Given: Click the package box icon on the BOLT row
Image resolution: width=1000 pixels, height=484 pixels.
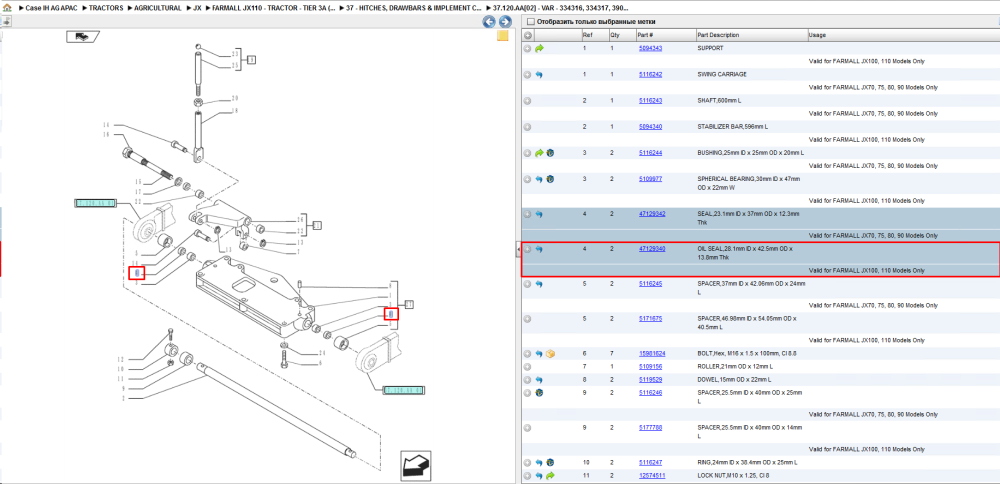Looking at the screenshot, I should 550,354.
